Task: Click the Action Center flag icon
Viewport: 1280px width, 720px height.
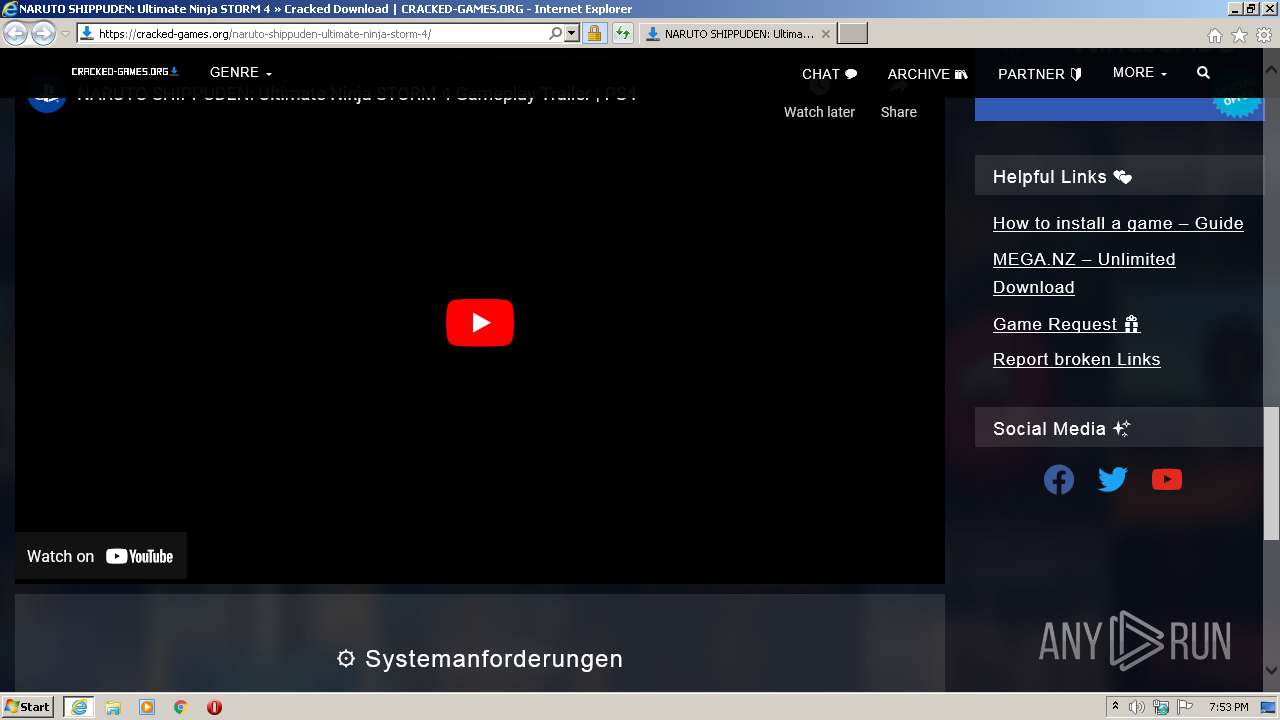Action: tap(1185, 707)
